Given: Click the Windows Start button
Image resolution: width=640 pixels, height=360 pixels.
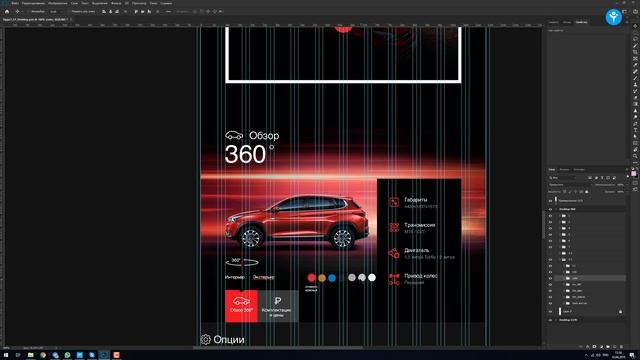Looking at the screenshot, I should click(x=5, y=355).
